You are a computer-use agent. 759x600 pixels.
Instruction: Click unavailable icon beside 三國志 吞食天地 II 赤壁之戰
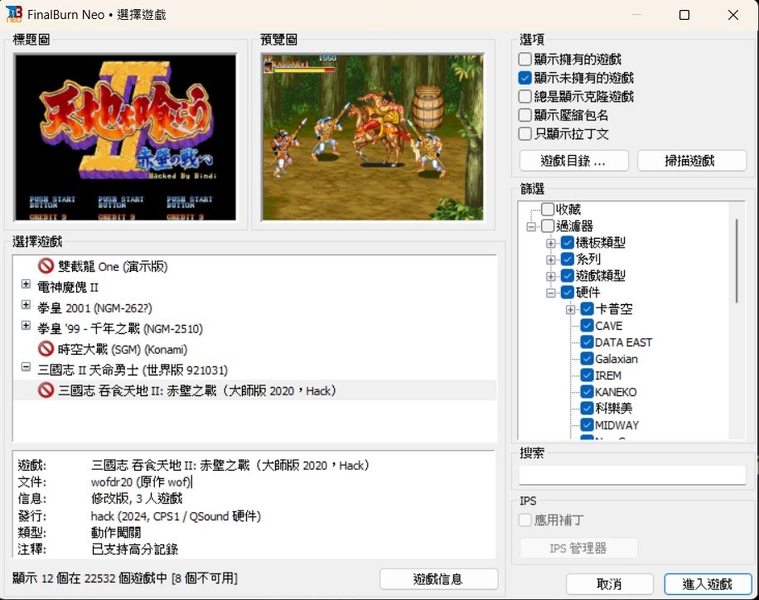click(x=46, y=390)
